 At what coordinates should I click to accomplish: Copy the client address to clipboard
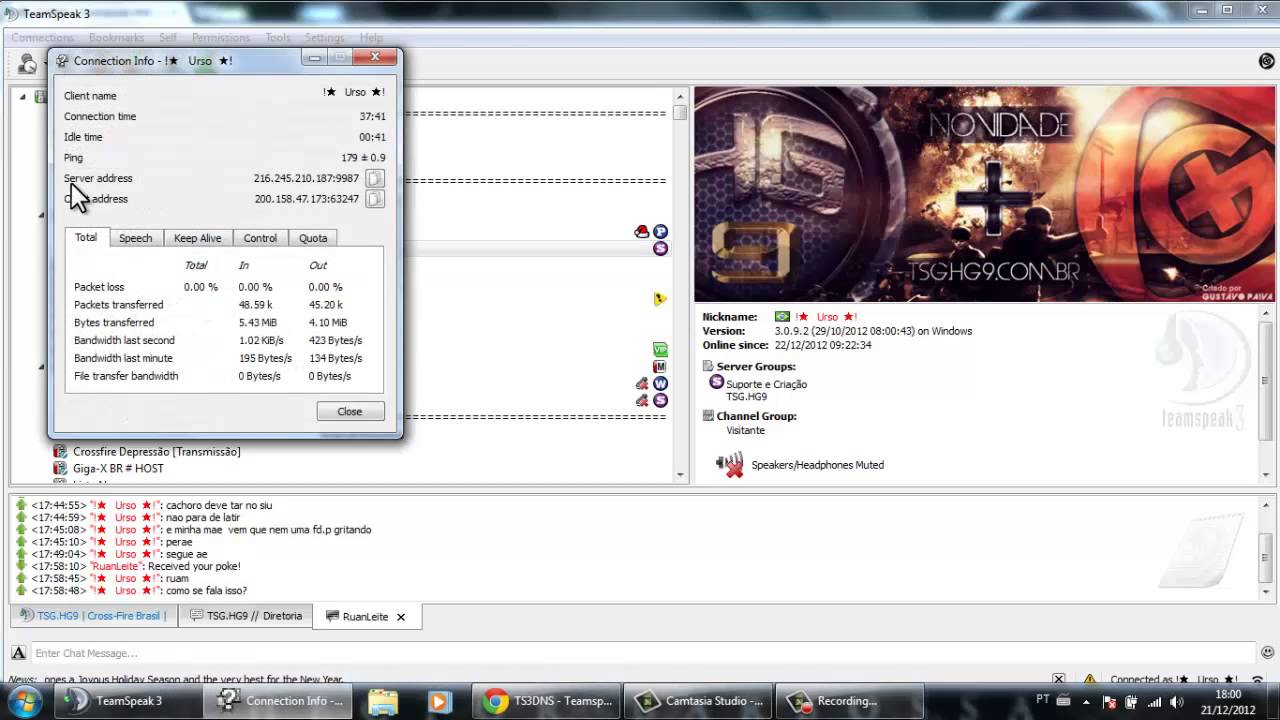pos(374,199)
